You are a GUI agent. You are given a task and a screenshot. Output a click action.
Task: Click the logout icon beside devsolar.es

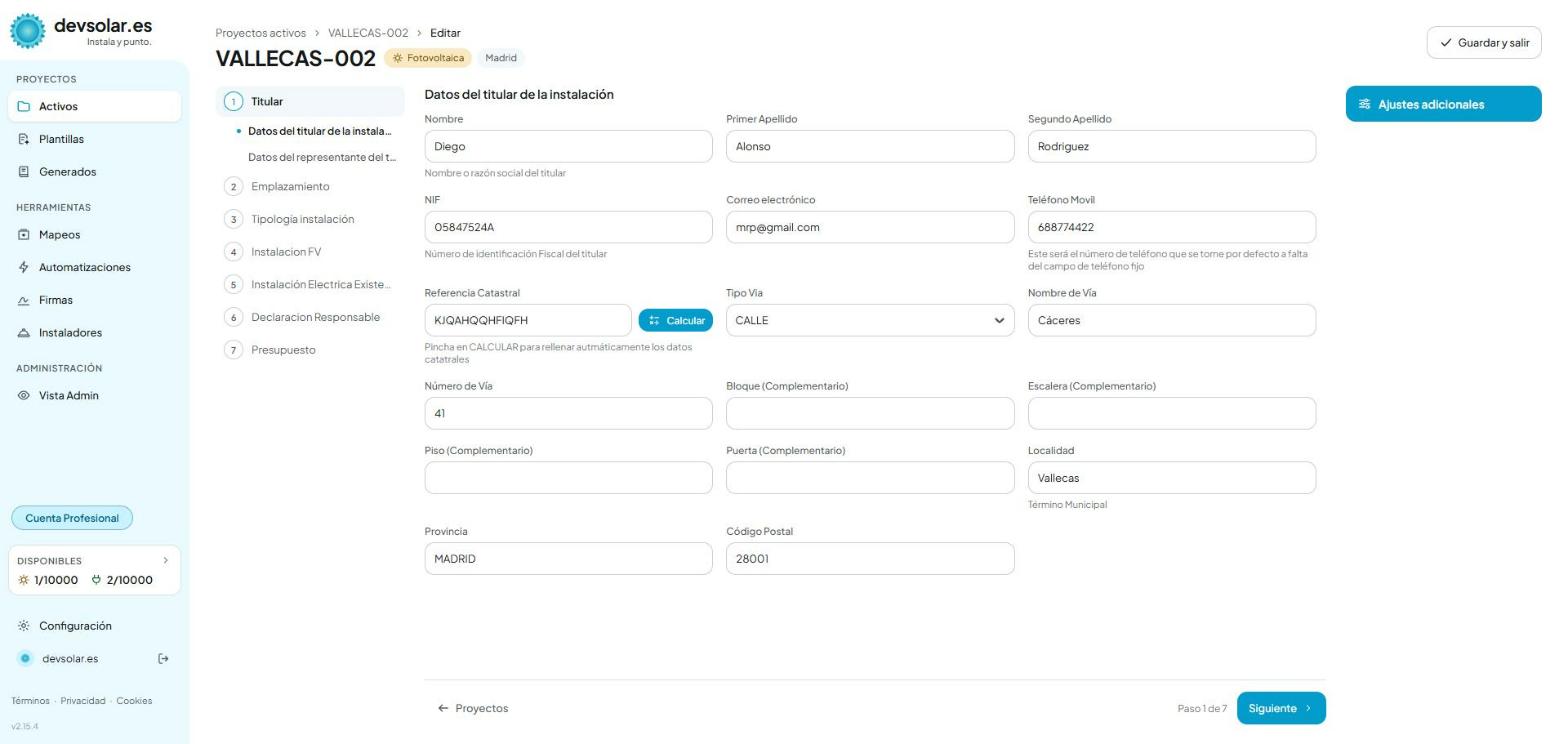click(x=164, y=659)
